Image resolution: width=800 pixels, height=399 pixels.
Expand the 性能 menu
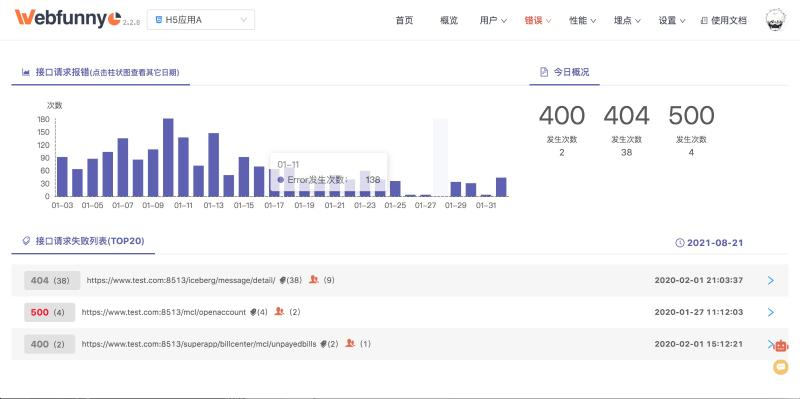[x=582, y=20]
